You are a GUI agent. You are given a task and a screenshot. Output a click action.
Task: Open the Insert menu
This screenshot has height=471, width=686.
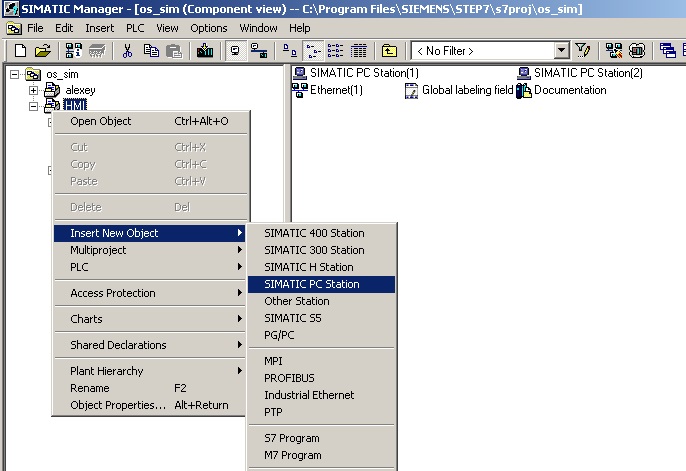click(99, 28)
